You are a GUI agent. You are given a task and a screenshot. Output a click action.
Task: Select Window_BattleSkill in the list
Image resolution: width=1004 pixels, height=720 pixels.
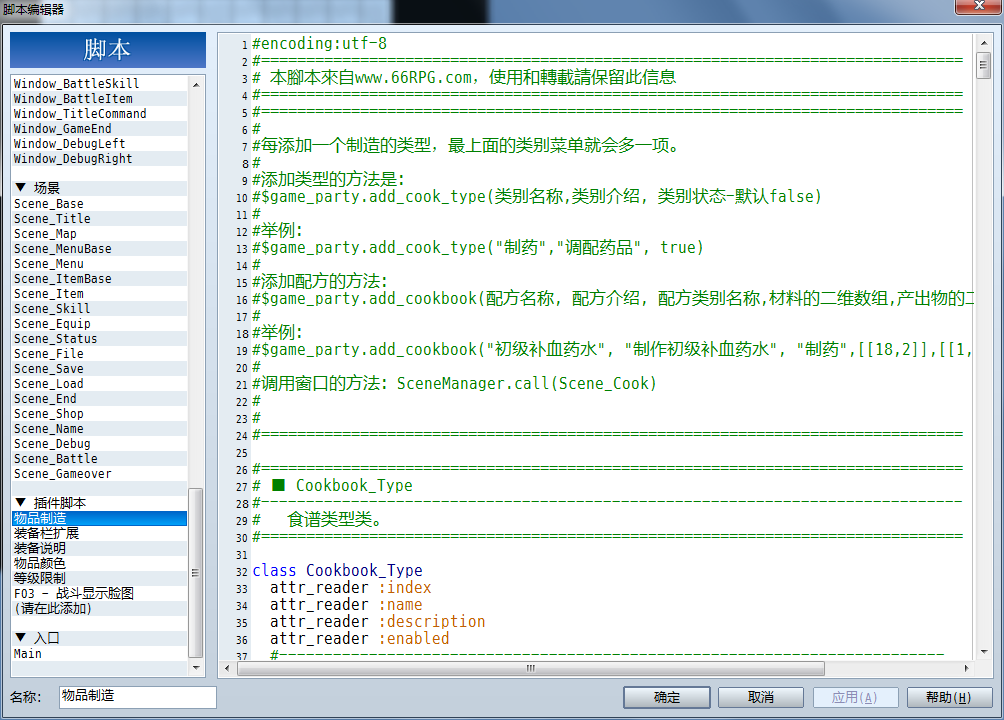coord(99,83)
